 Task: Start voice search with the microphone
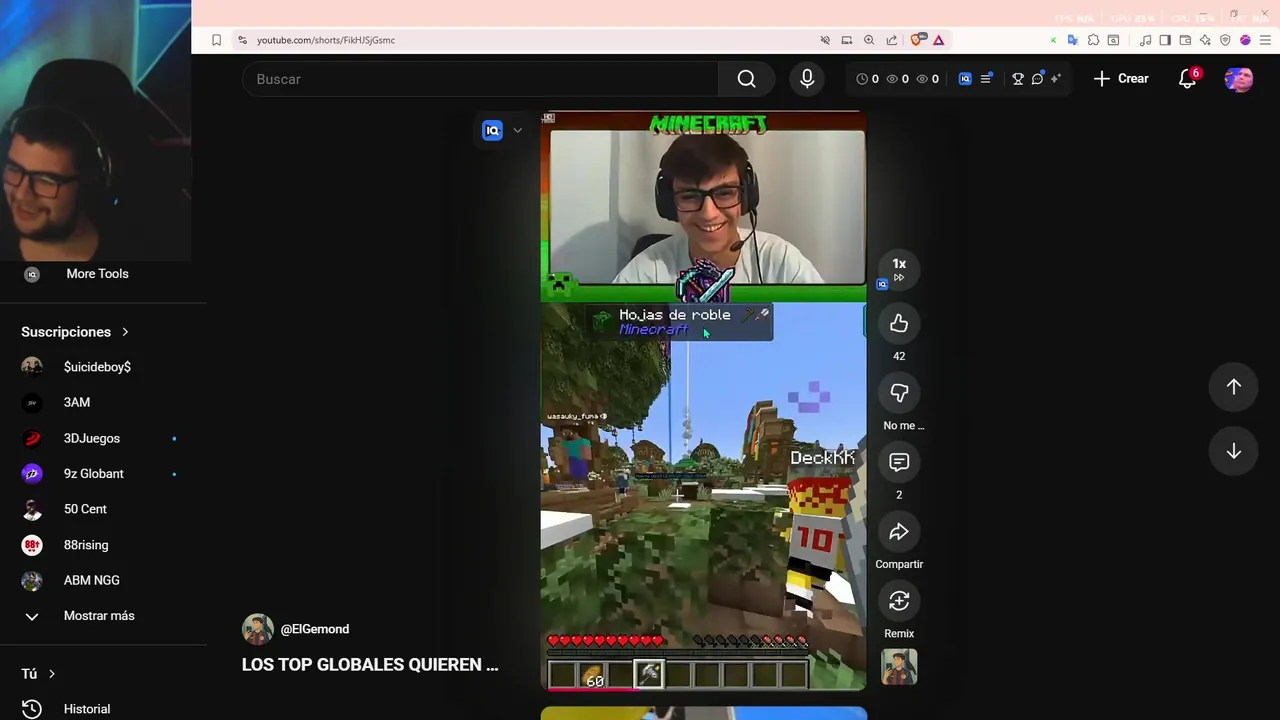(807, 79)
